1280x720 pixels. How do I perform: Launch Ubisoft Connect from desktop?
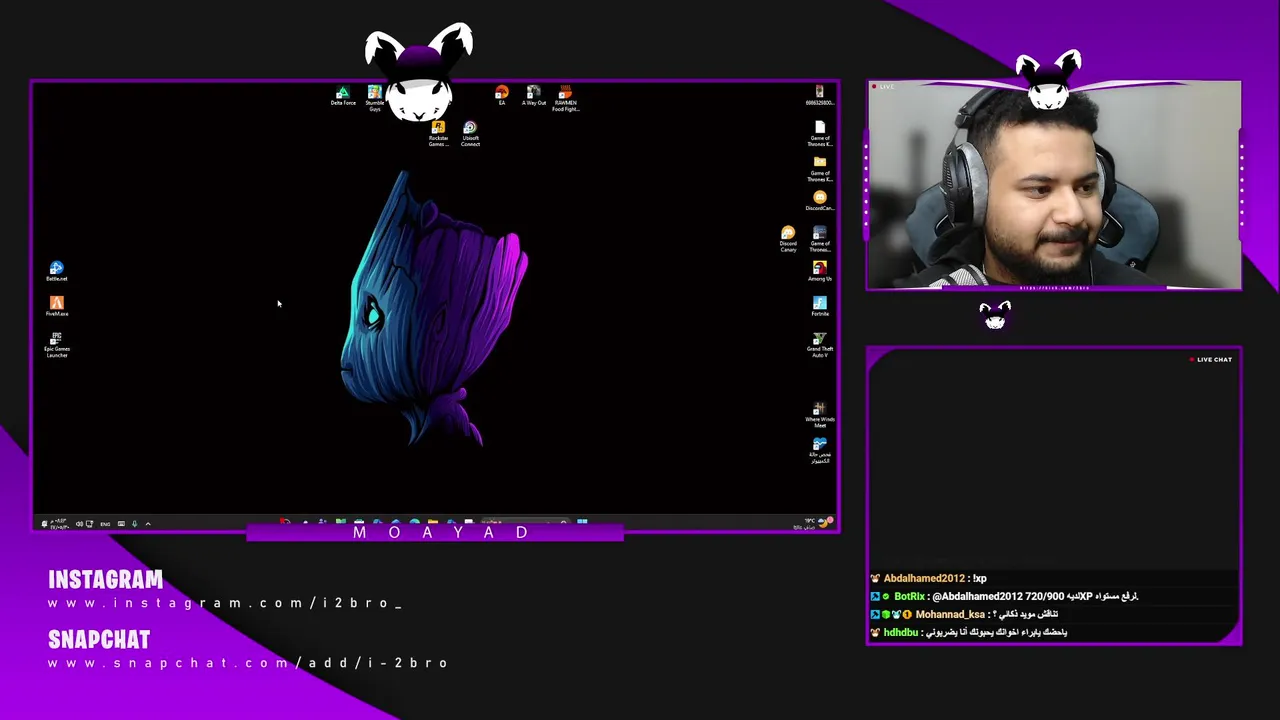[470, 134]
